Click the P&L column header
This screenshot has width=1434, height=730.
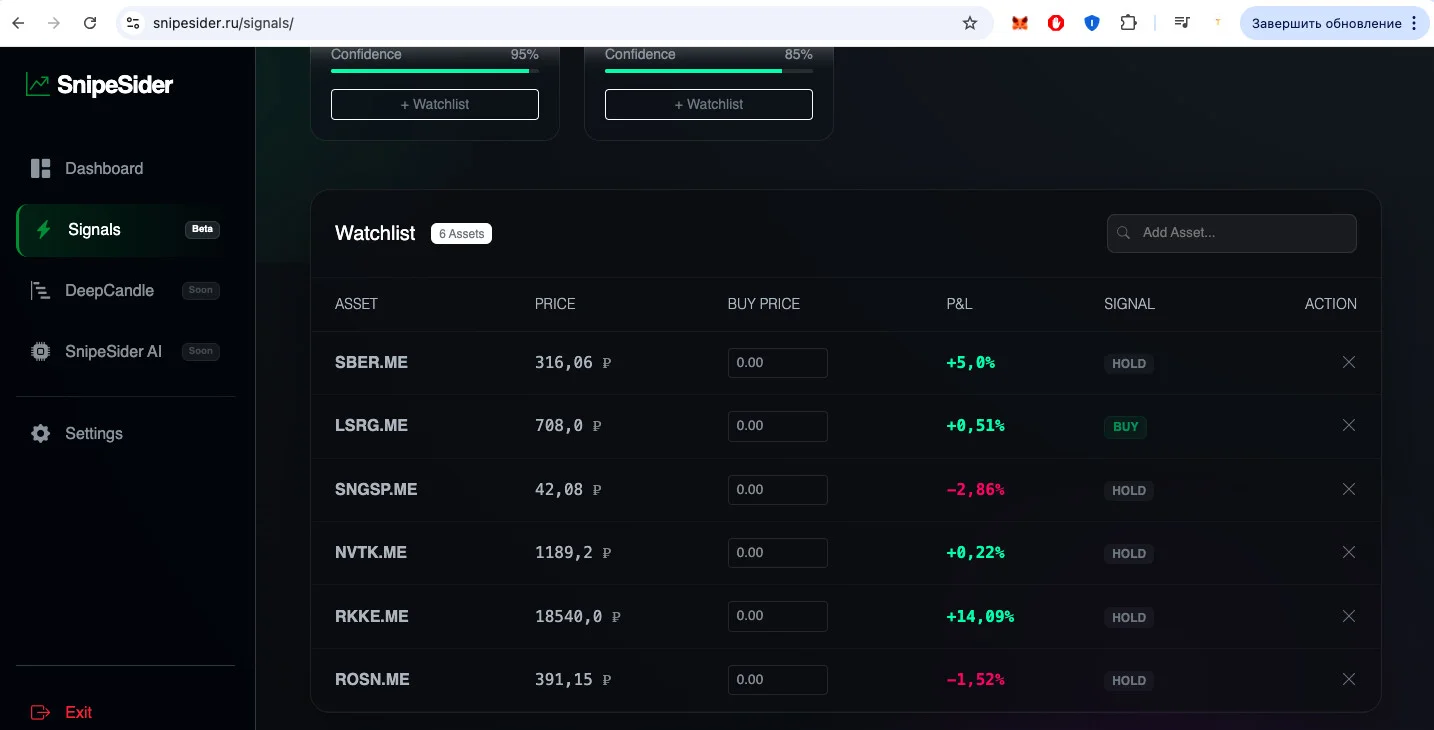(x=959, y=304)
